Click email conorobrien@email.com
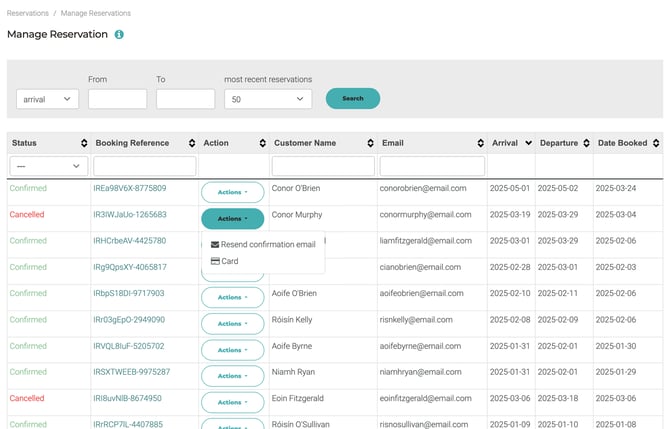 click(x=423, y=188)
